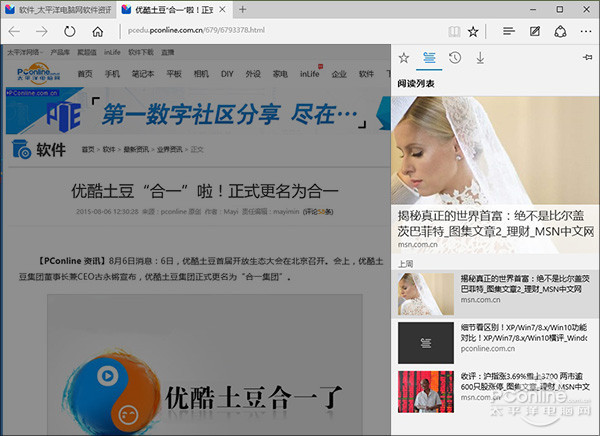Click the 优酷土豆合一了 article image

205,365
